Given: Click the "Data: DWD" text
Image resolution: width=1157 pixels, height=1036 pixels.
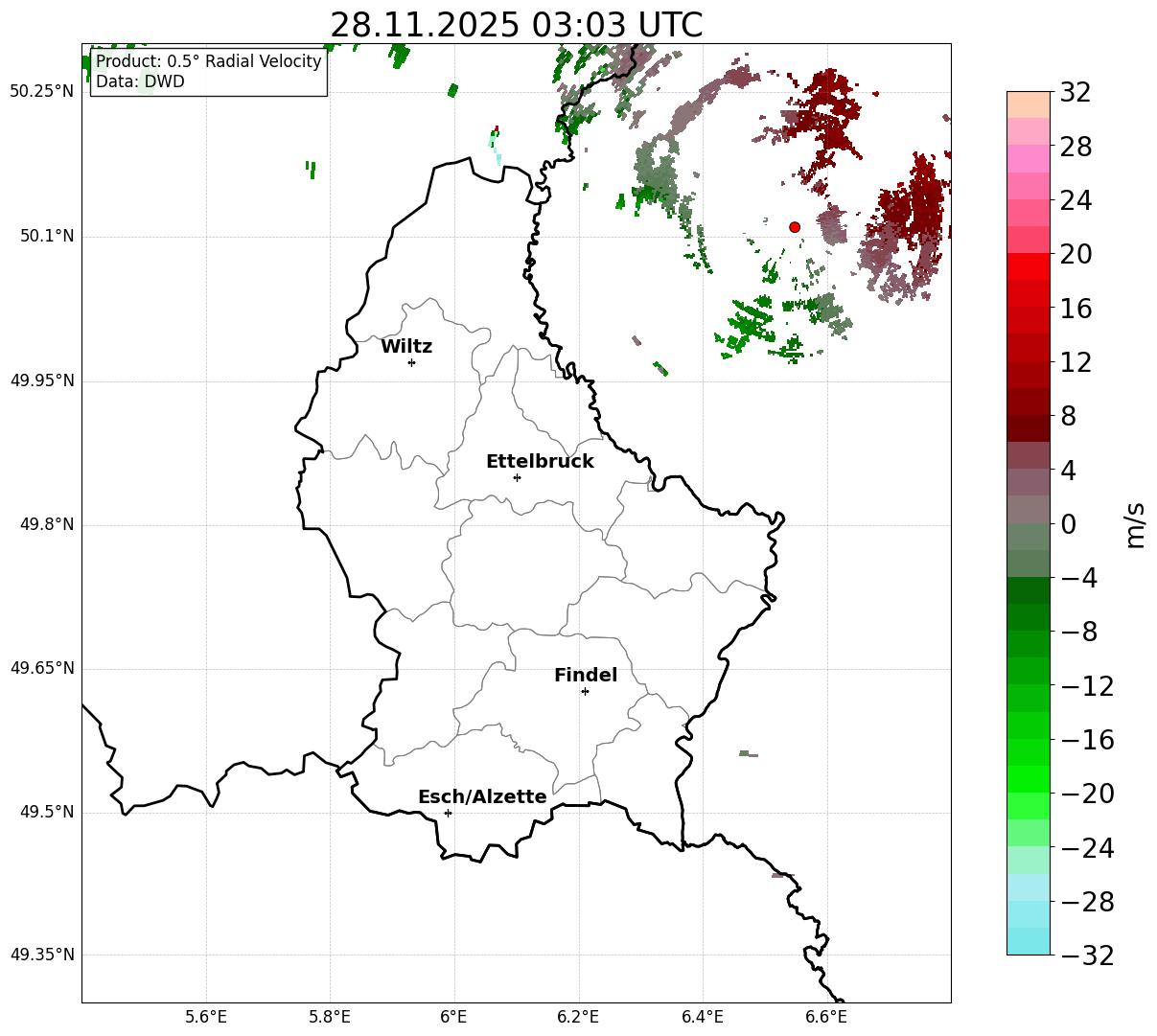Looking at the screenshot, I should (140, 82).
